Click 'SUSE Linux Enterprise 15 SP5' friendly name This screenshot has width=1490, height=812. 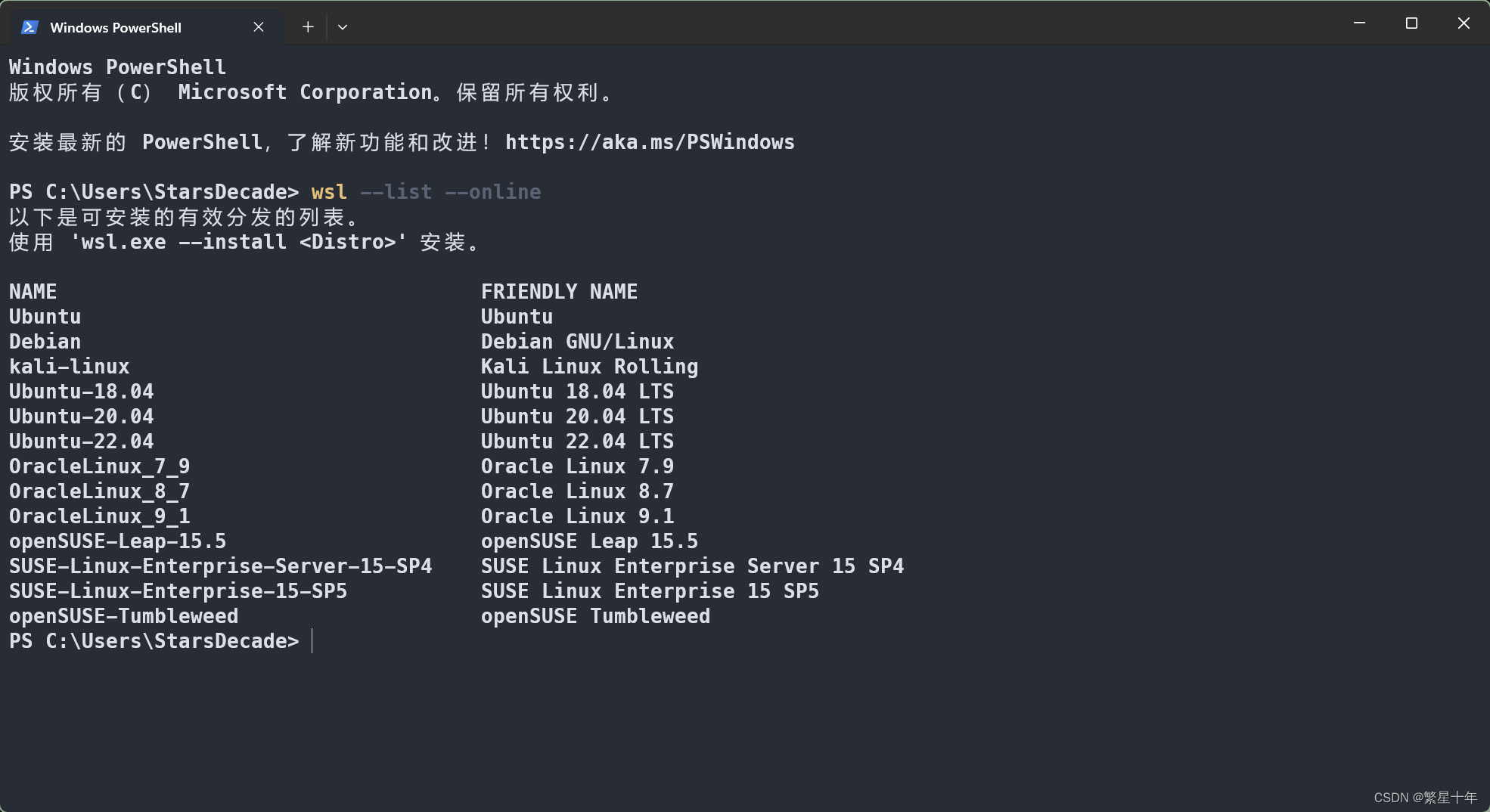[x=650, y=591]
